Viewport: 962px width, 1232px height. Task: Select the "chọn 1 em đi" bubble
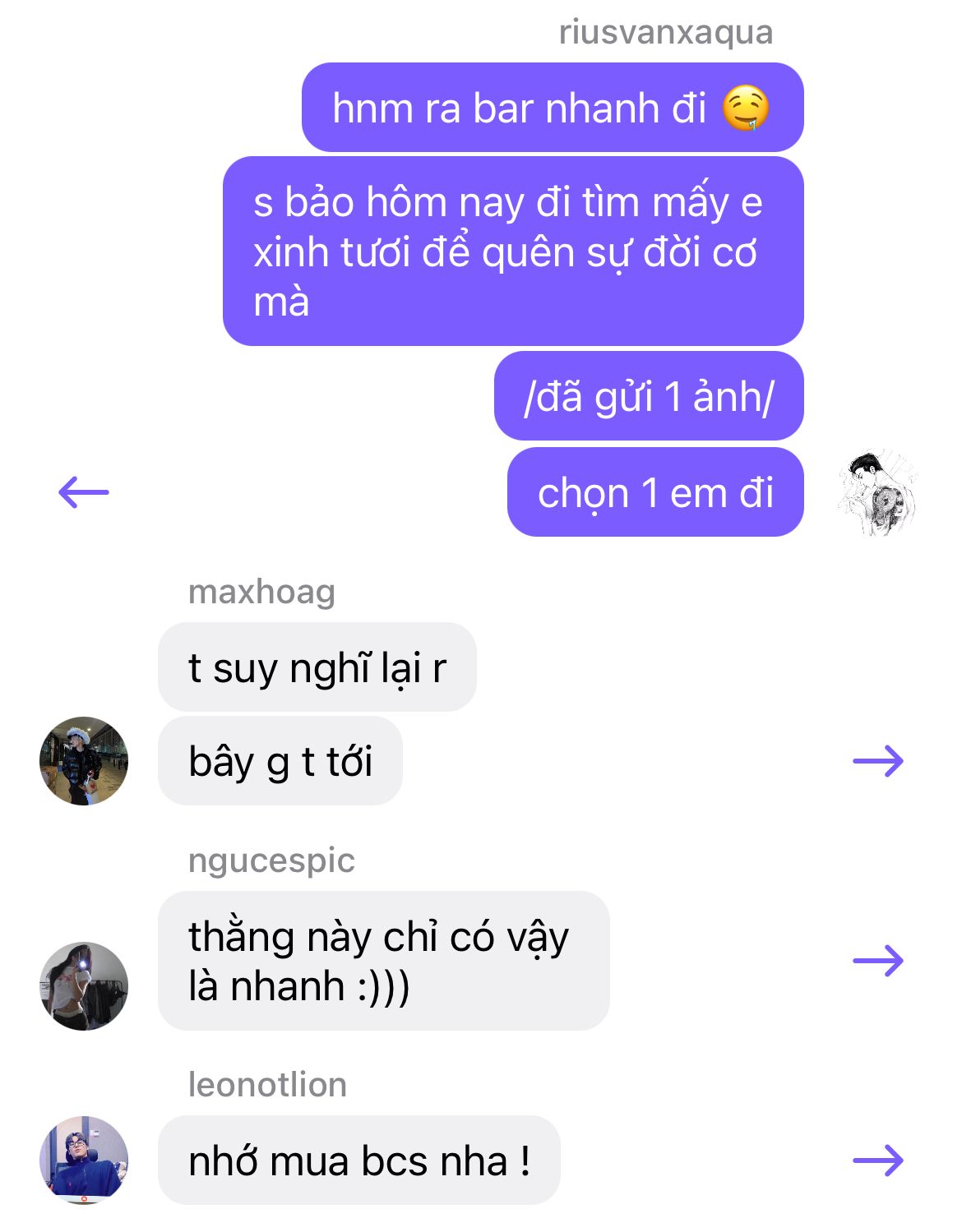[x=655, y=492]
